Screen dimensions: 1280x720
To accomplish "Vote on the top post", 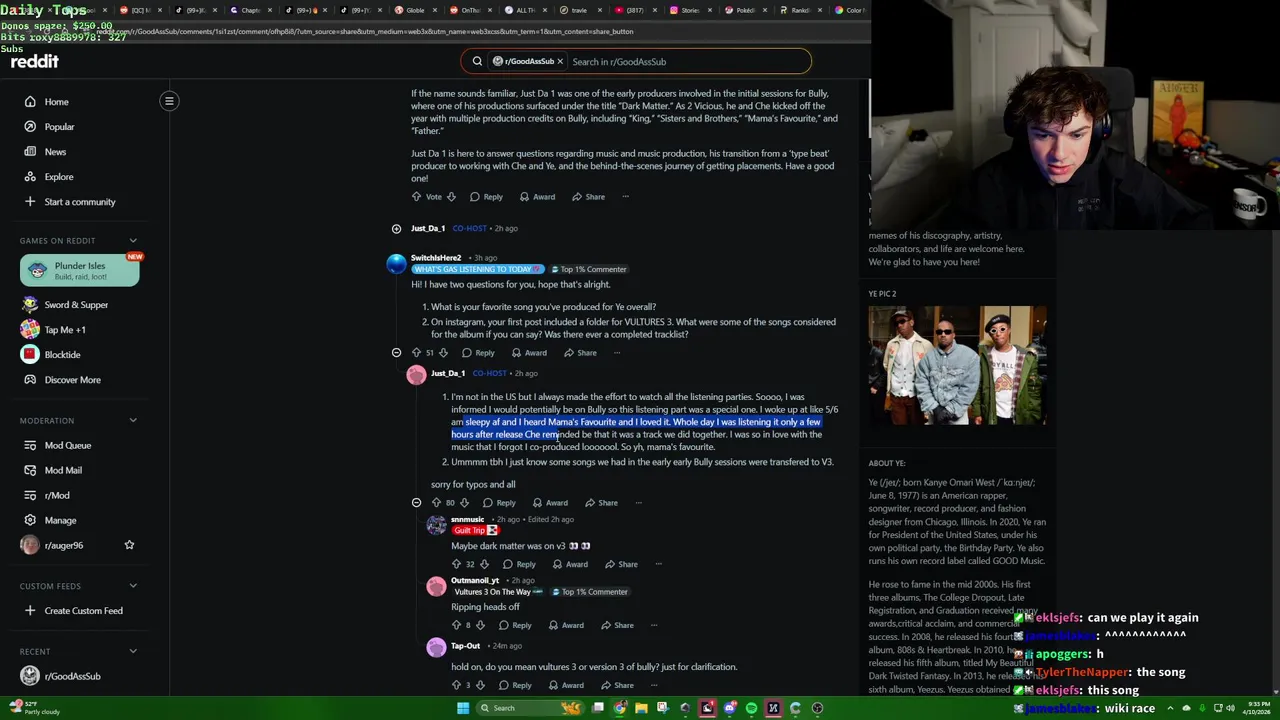I will click(x=433, y=197).
